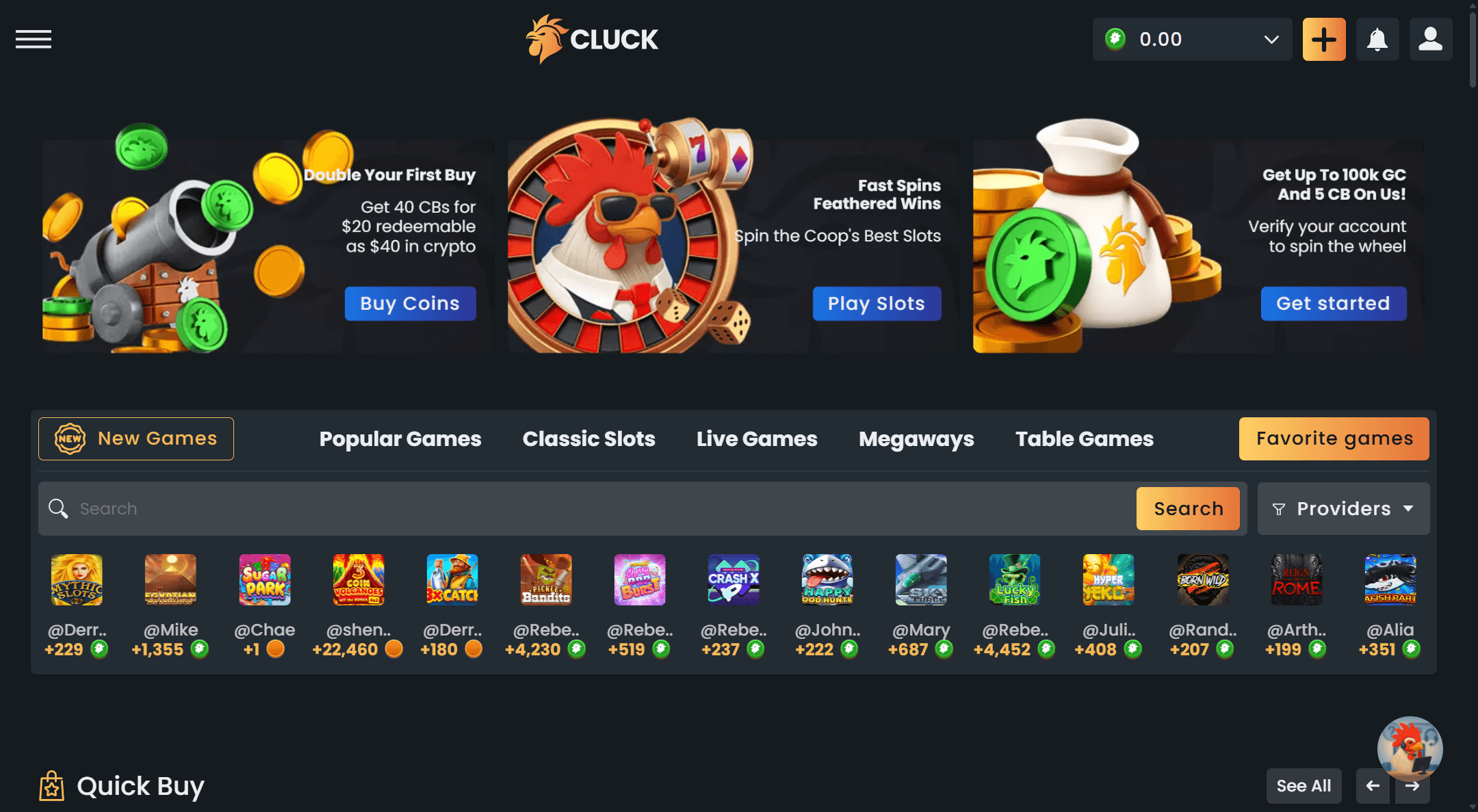Open the Sugar Park game thumbnail

[265, 580]
